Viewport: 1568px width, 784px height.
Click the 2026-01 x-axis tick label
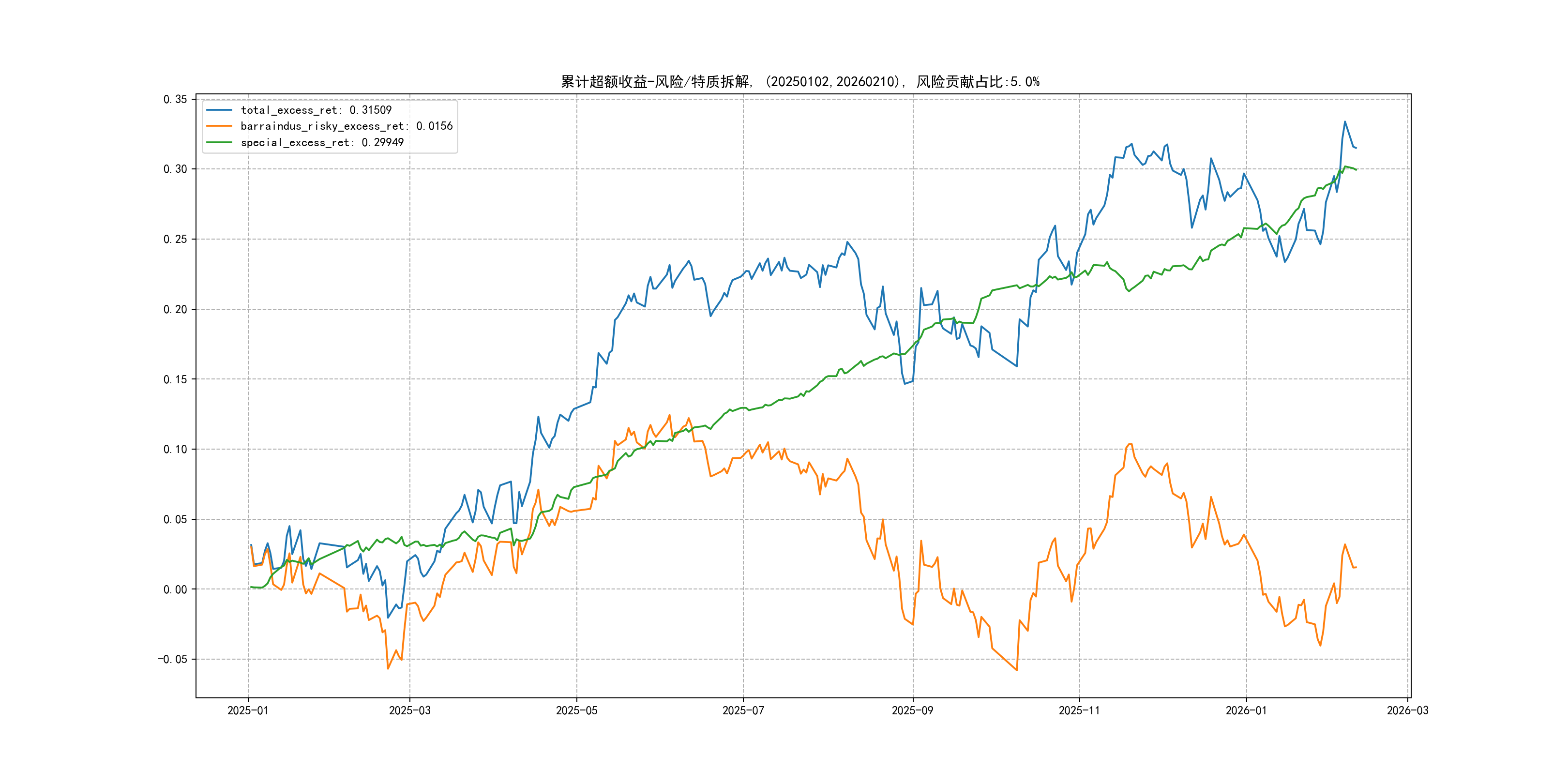pos(1246,710)
